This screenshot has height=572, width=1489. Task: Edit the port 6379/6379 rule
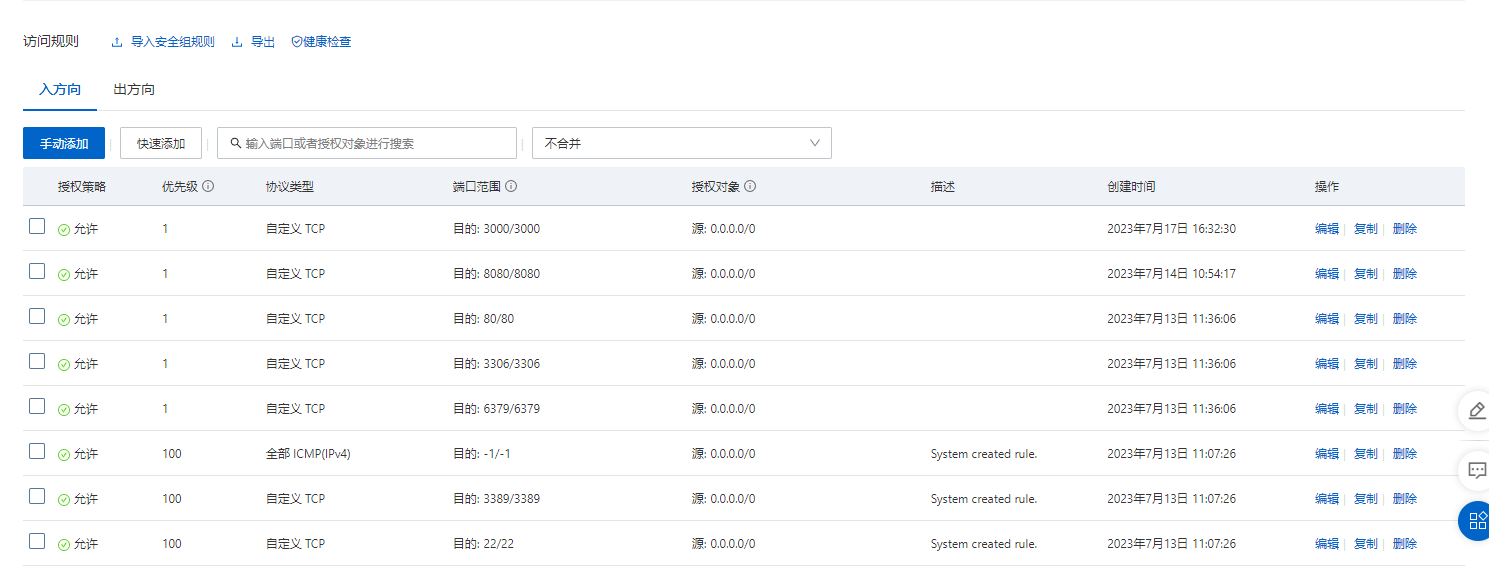1327,409
